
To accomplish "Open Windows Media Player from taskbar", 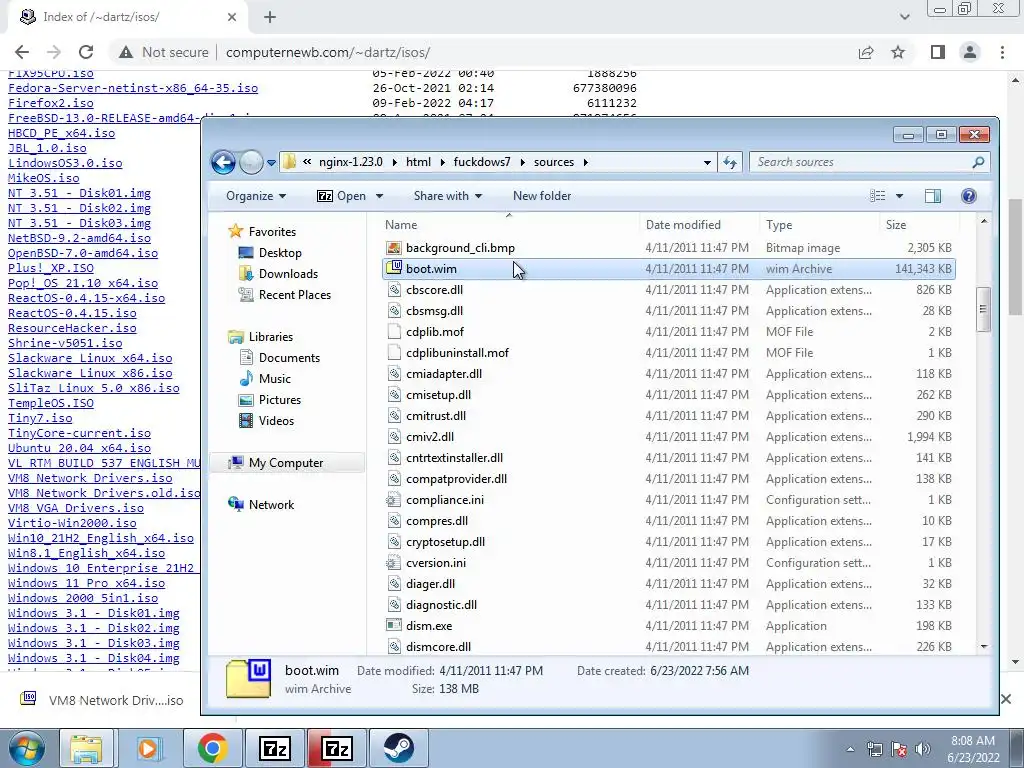I will point(149,748).
